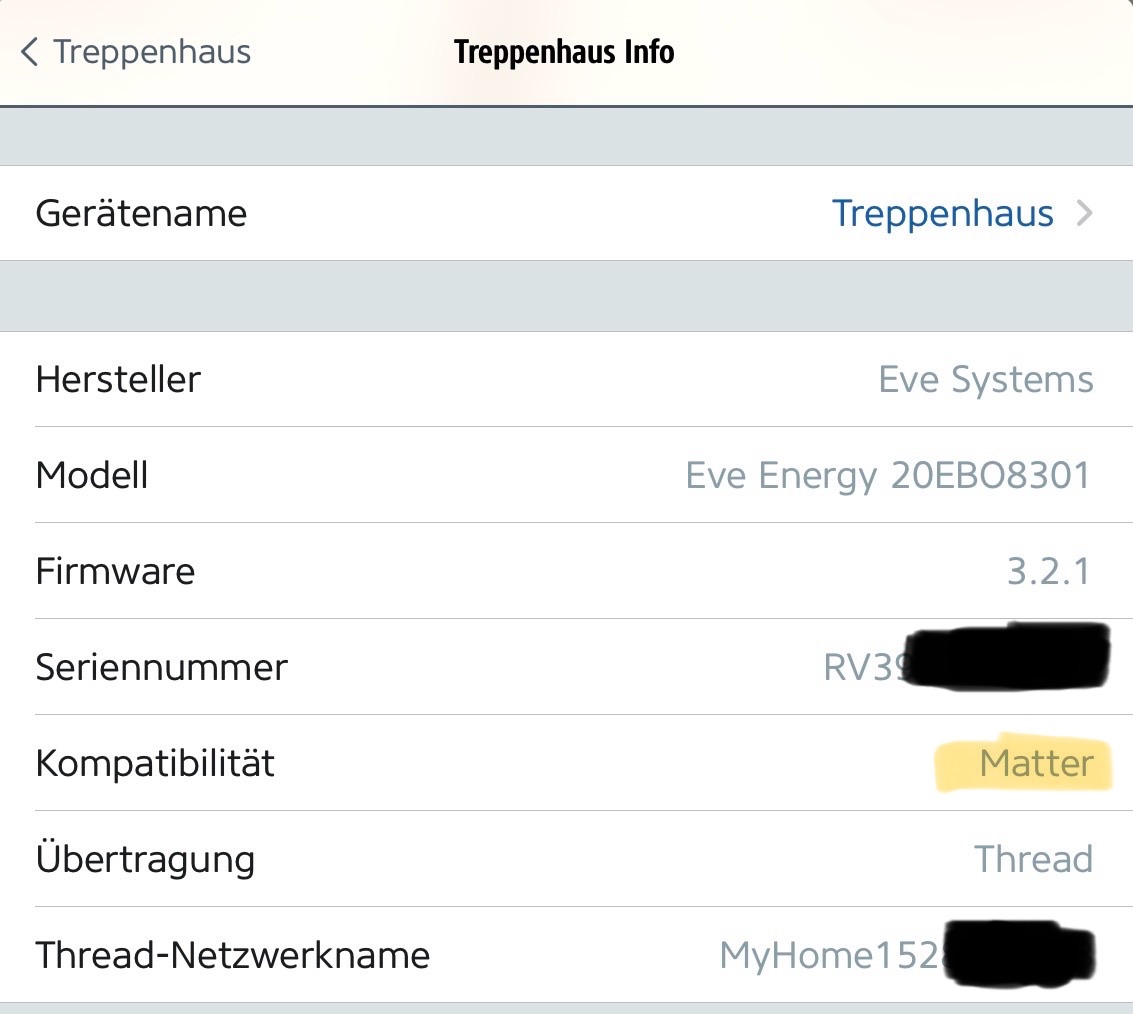Screen dimensions: 1133x1014
Task: Tap the Treppenhaus Info title
Action: 564,52
